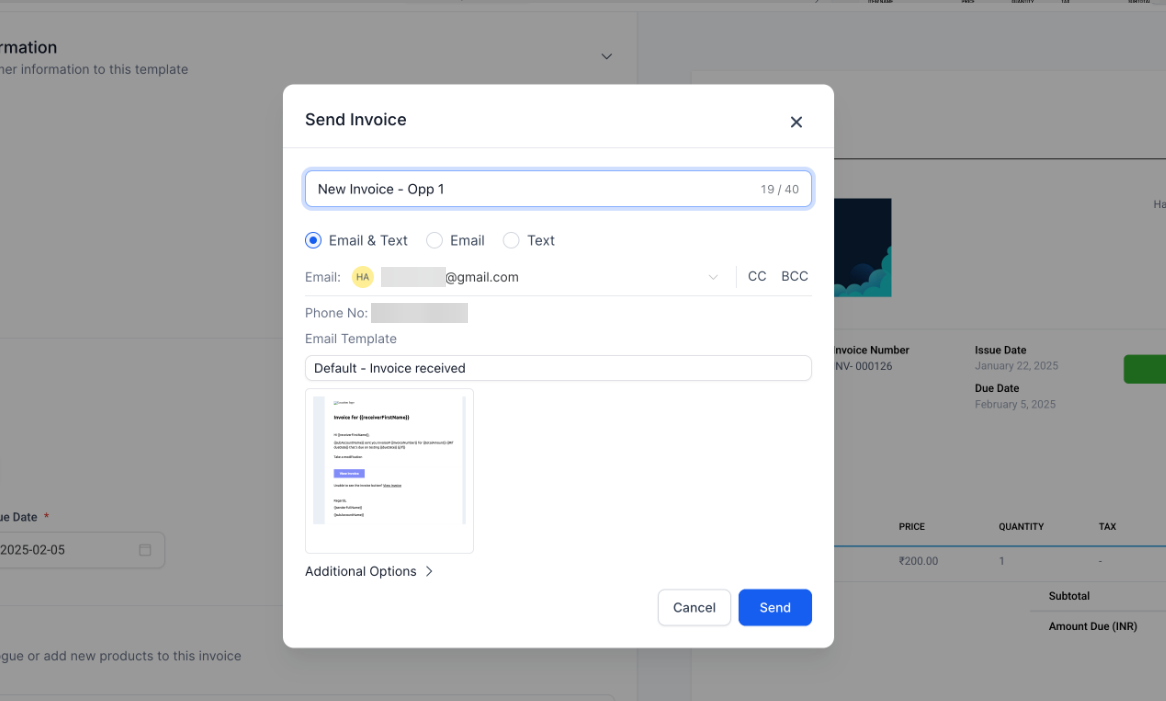
Task: Edit the invoice name field
Action: [x=558, y=189]
